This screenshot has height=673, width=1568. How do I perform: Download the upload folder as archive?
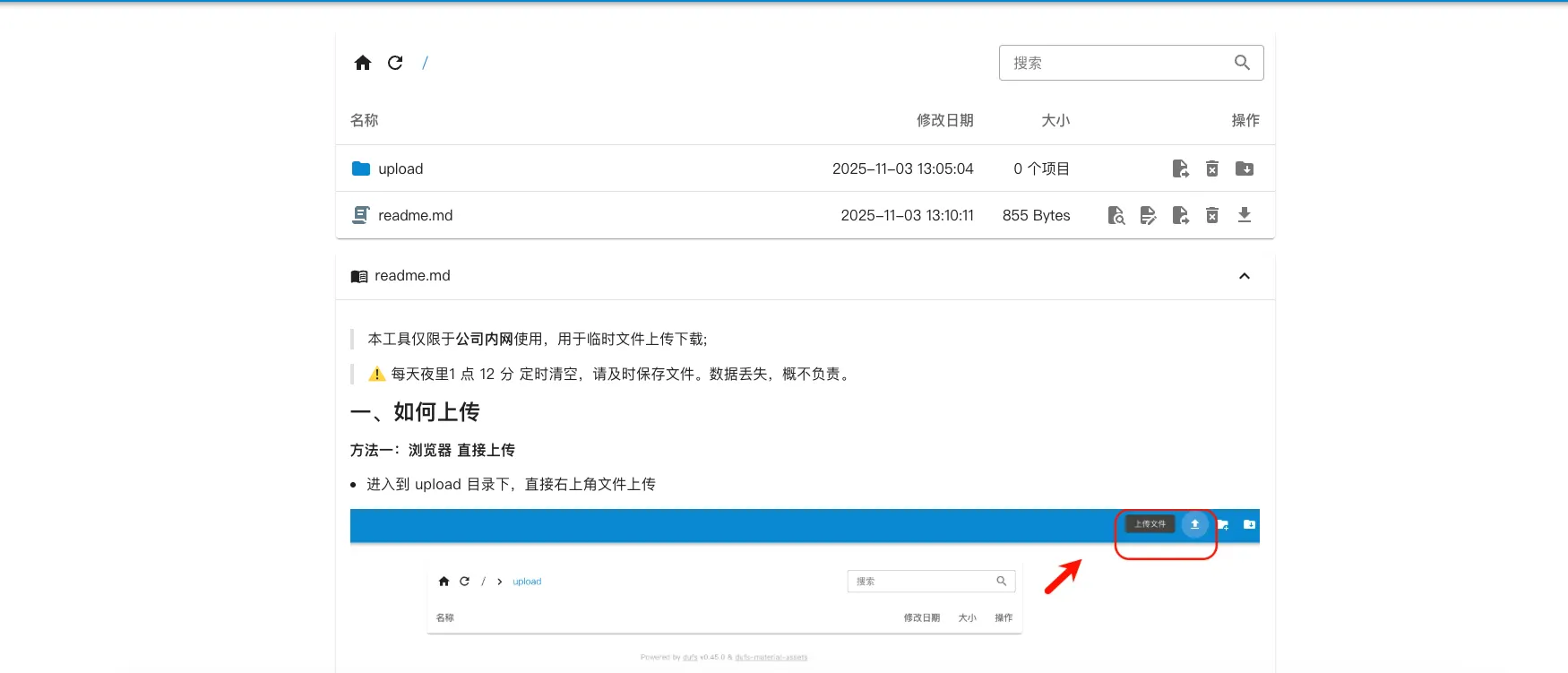point(1245,168)
